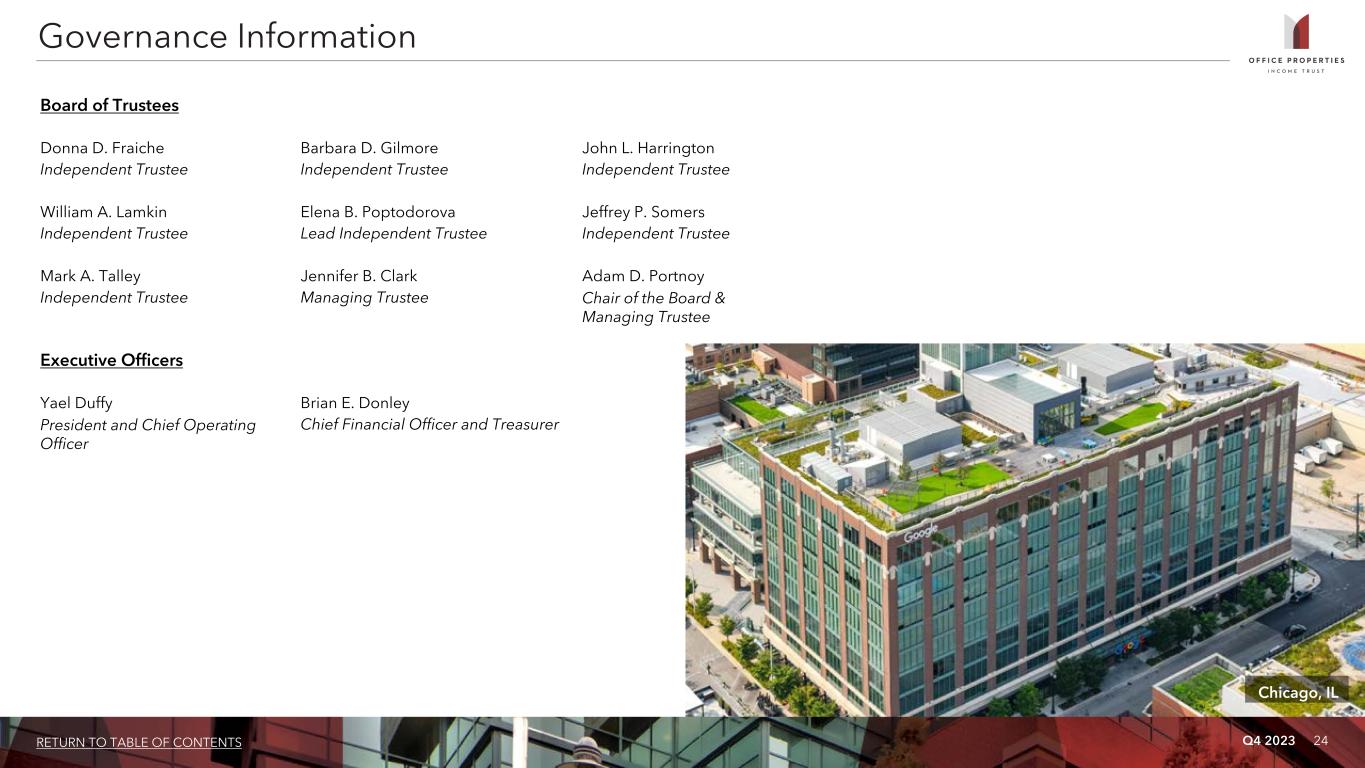Click Independent Trustee under John L. Harrington
The width and height of the screenshot is (1365, 768).
pos(656,169)
